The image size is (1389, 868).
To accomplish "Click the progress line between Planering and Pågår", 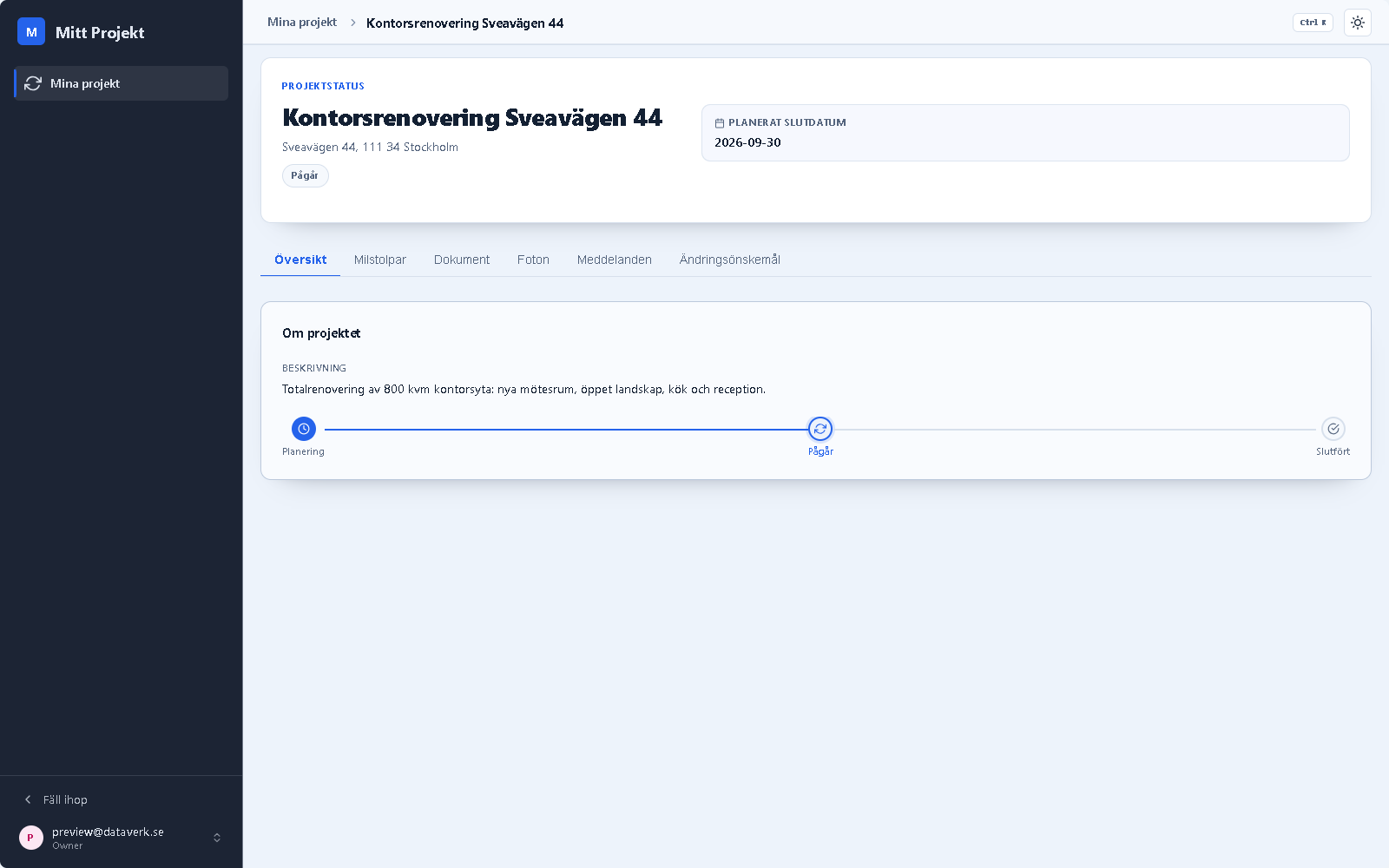I will coord(566,429).
